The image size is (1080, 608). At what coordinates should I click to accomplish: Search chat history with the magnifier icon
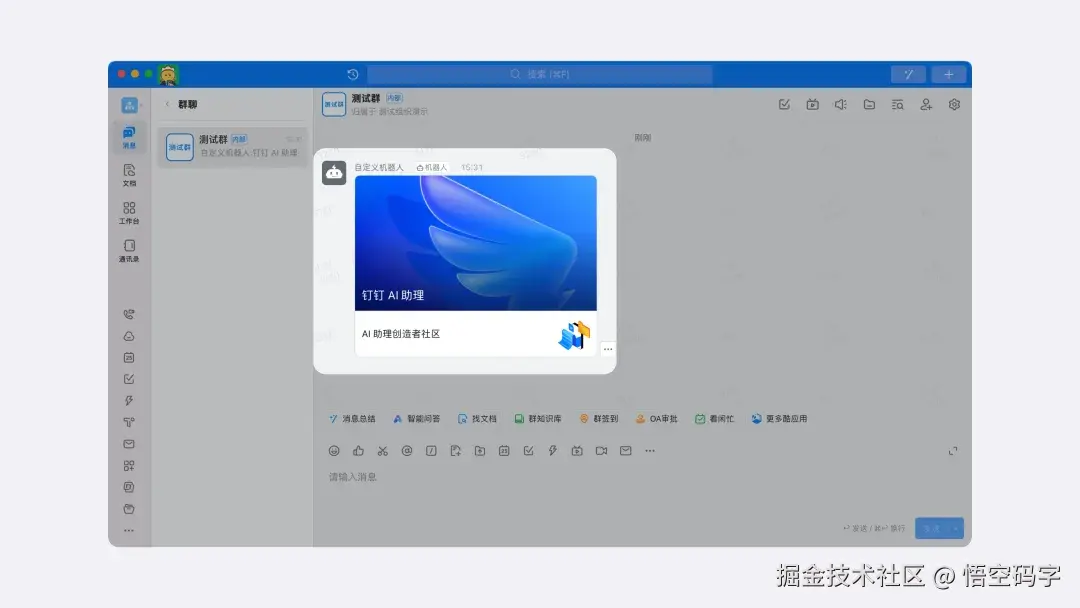(897, 103)
